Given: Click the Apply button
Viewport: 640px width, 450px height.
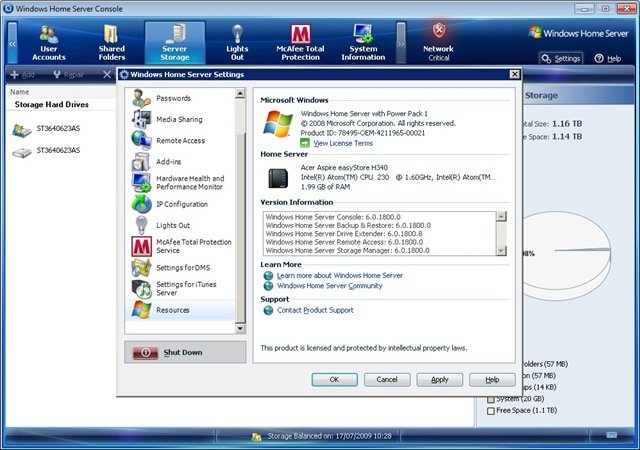Looking at the screenshot, I should (x=440, y=379).
